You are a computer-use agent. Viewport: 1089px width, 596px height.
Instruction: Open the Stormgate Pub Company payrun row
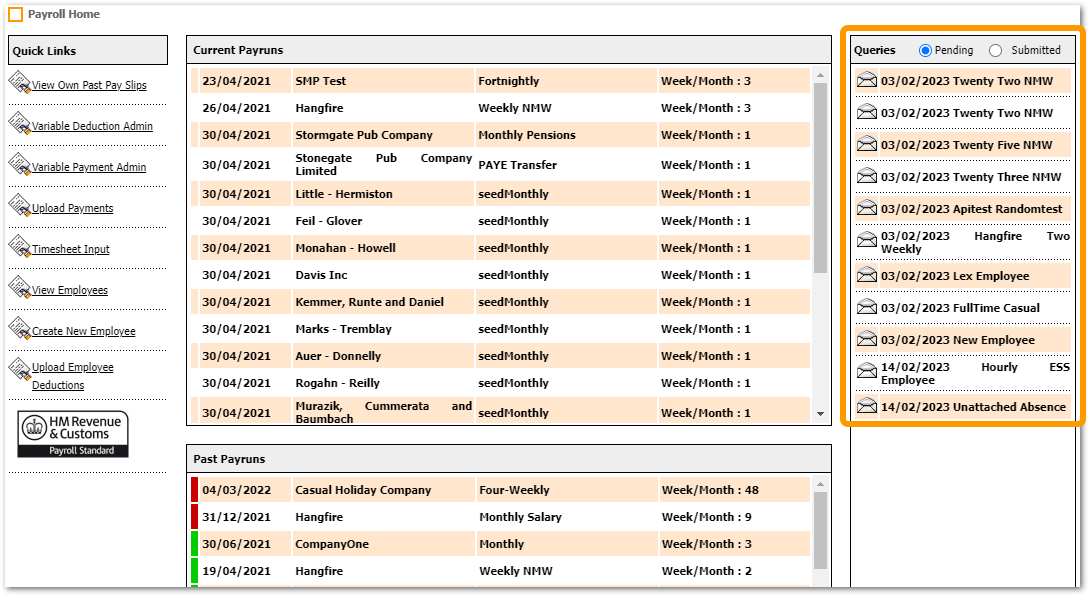click(x=363, y=135)
